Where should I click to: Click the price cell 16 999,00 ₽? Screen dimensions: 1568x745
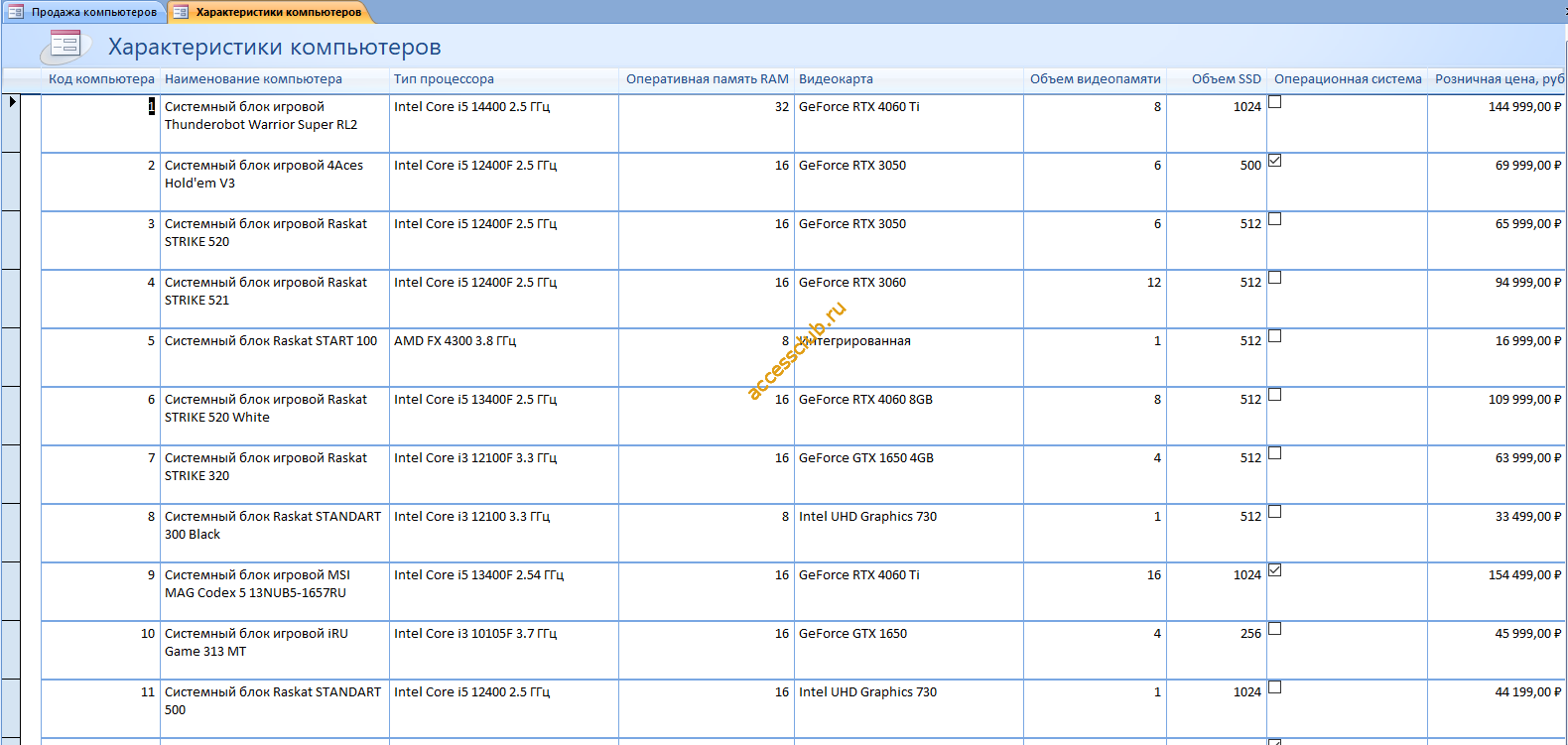click(1496, 357)
